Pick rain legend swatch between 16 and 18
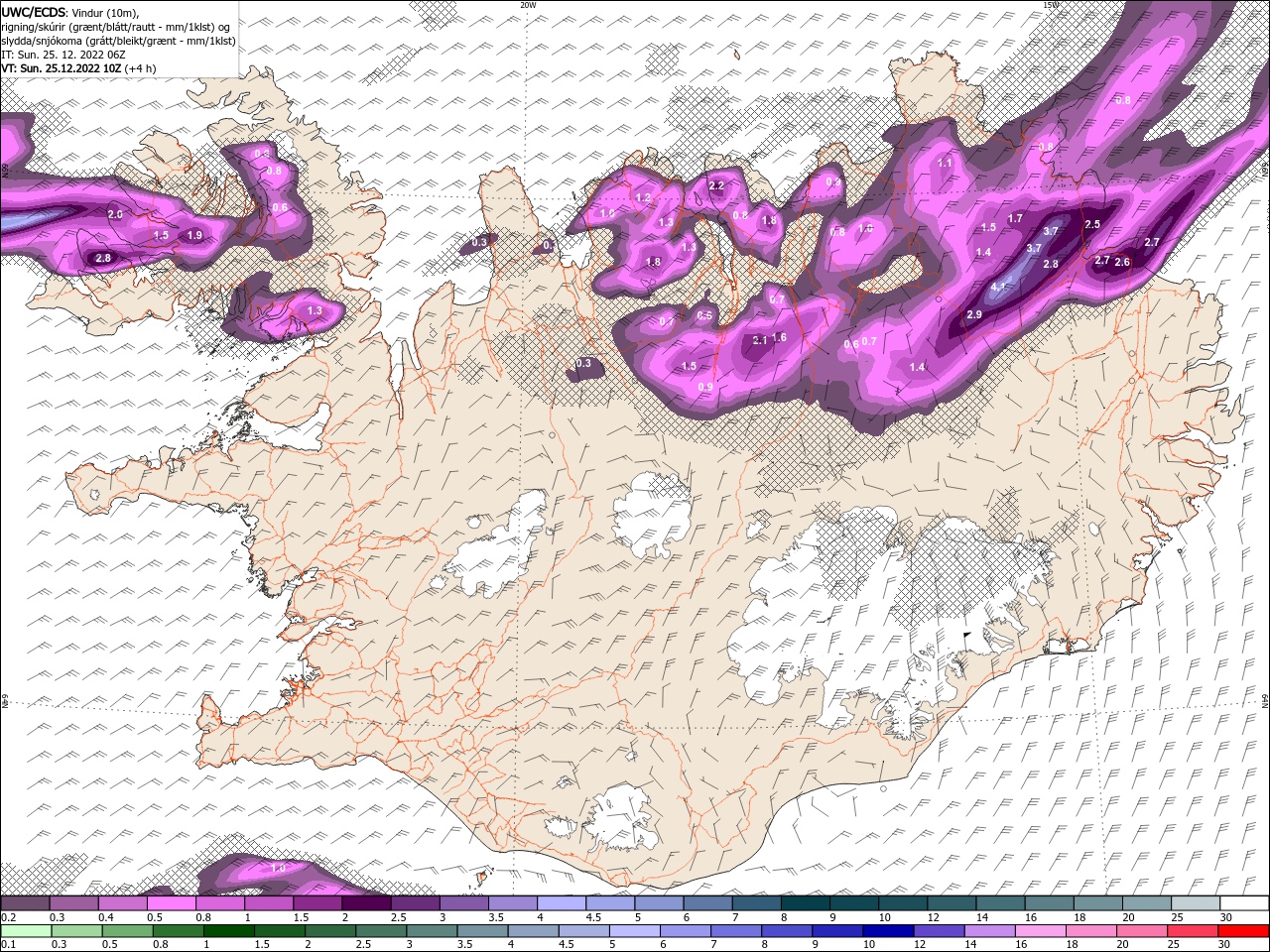The height and width of the screenshot is (952, 1270). click(1041, 930)
